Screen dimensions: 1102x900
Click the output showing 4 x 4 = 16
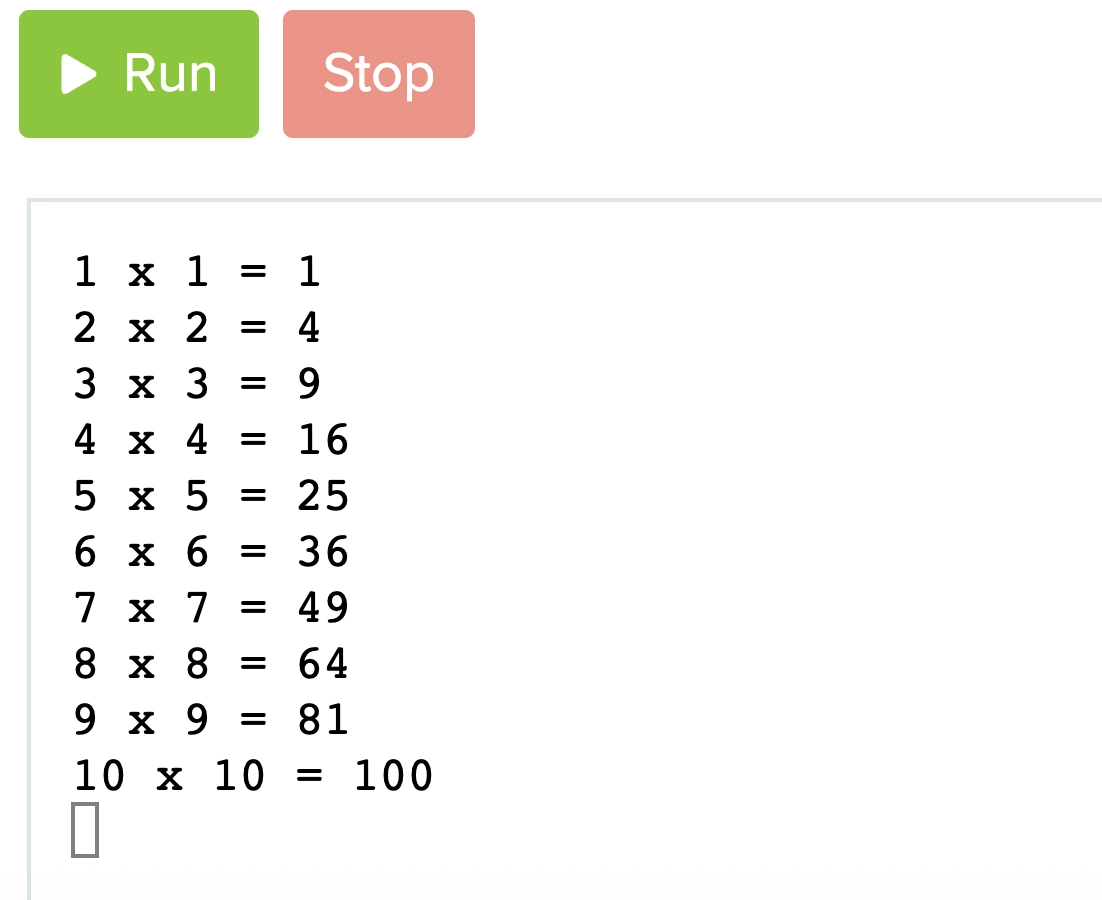210,439
